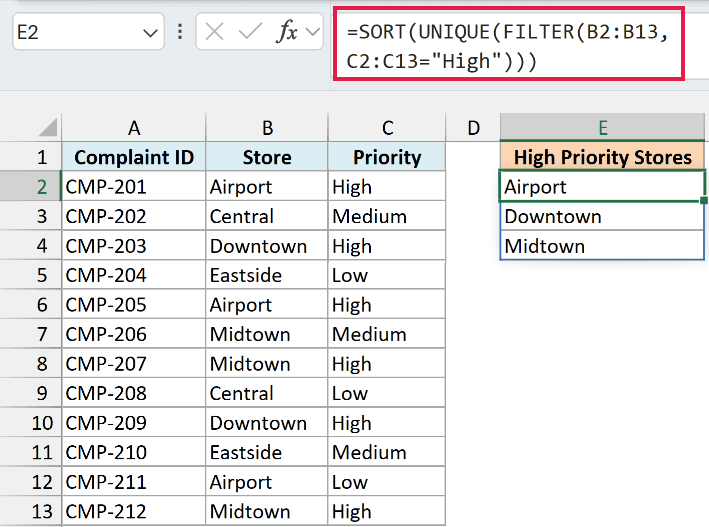Image resolution: width=709 pixels, height=527 pixels.
Task: Select column A header
Action: coord(134,128)
